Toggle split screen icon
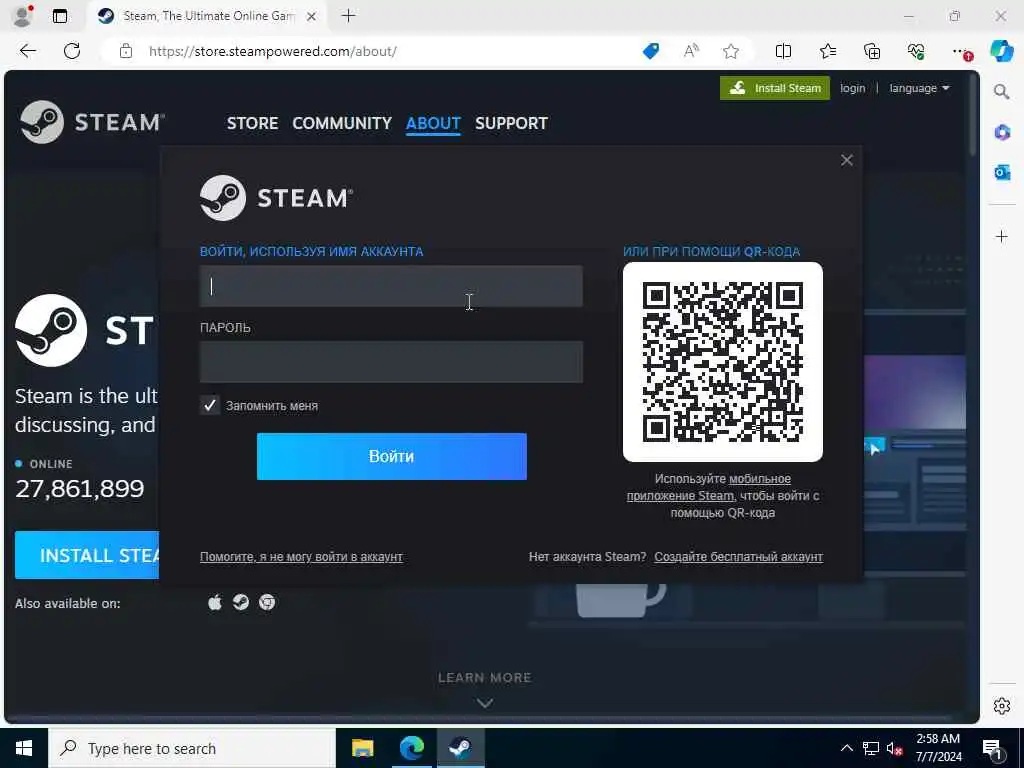This screenshot has height=768, width=1024. [x=783, y=51]
